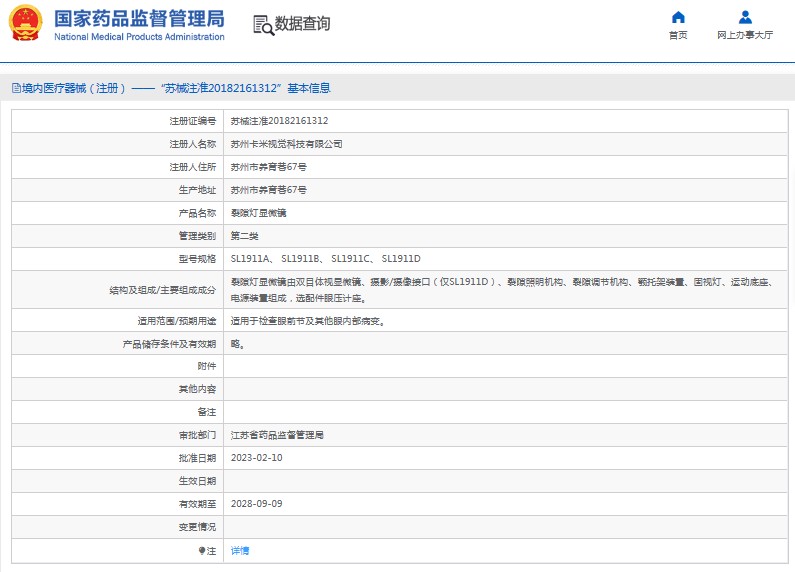Click the 型号规格 label
This screenshot has width=795, height=572.
click(197, 259)
